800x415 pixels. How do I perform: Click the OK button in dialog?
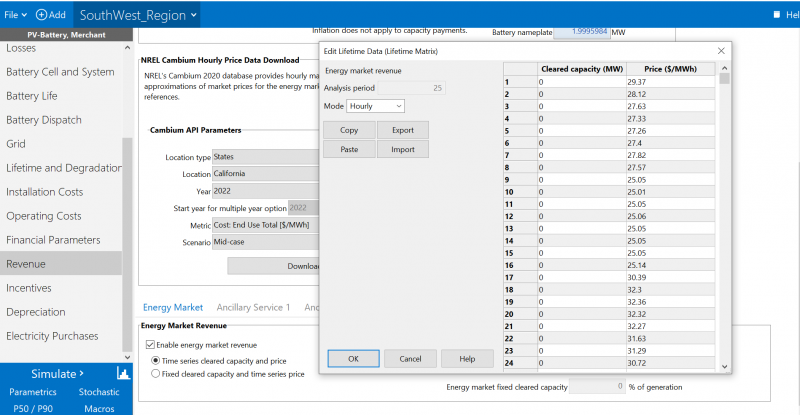click(353, 358)
